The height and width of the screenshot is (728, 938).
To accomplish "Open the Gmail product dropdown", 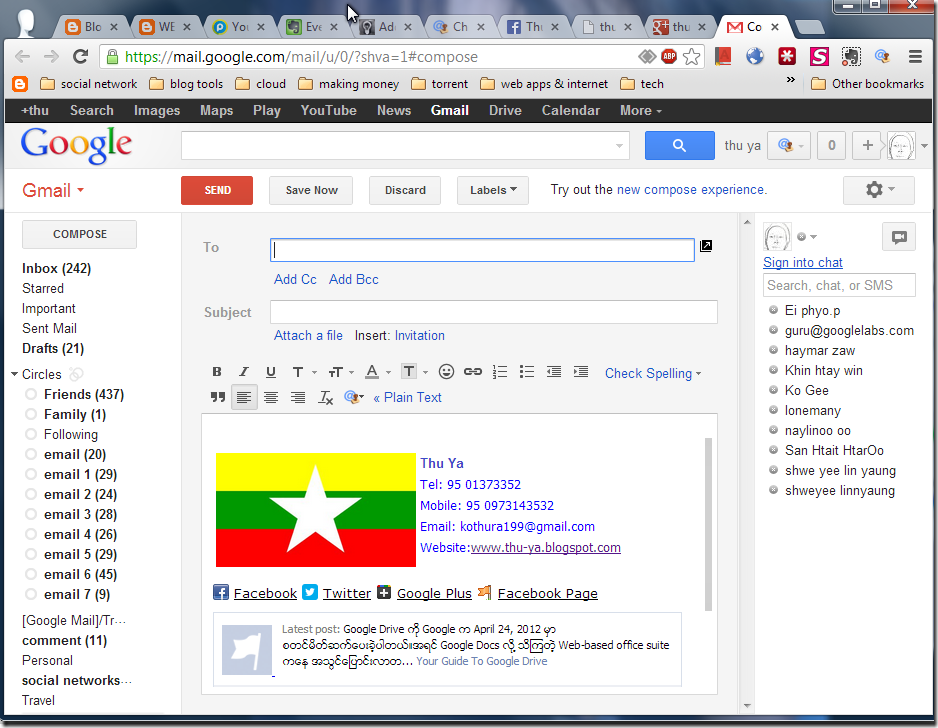I will (x=53, y=190).
